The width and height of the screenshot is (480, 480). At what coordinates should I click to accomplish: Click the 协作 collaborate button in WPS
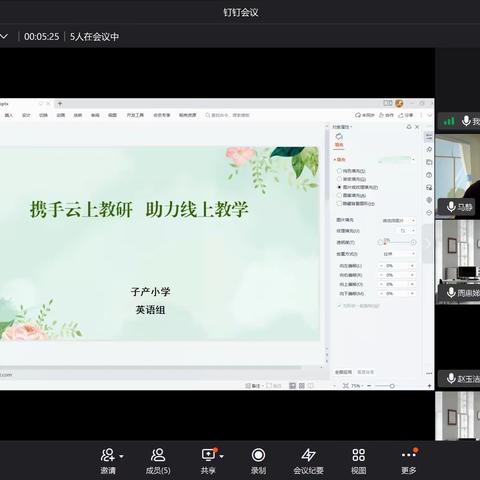click(x=386, y=115)
